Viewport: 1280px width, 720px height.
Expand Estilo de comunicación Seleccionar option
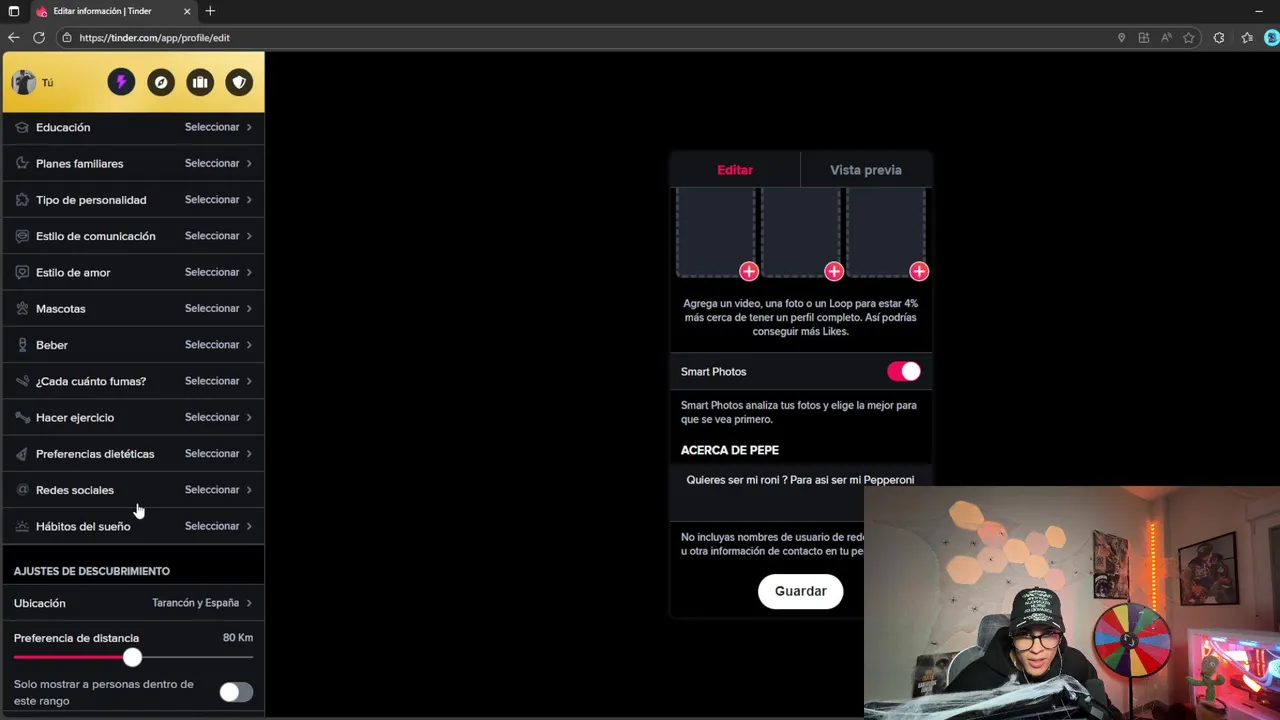pyautogui.click(x=218, y=236)
